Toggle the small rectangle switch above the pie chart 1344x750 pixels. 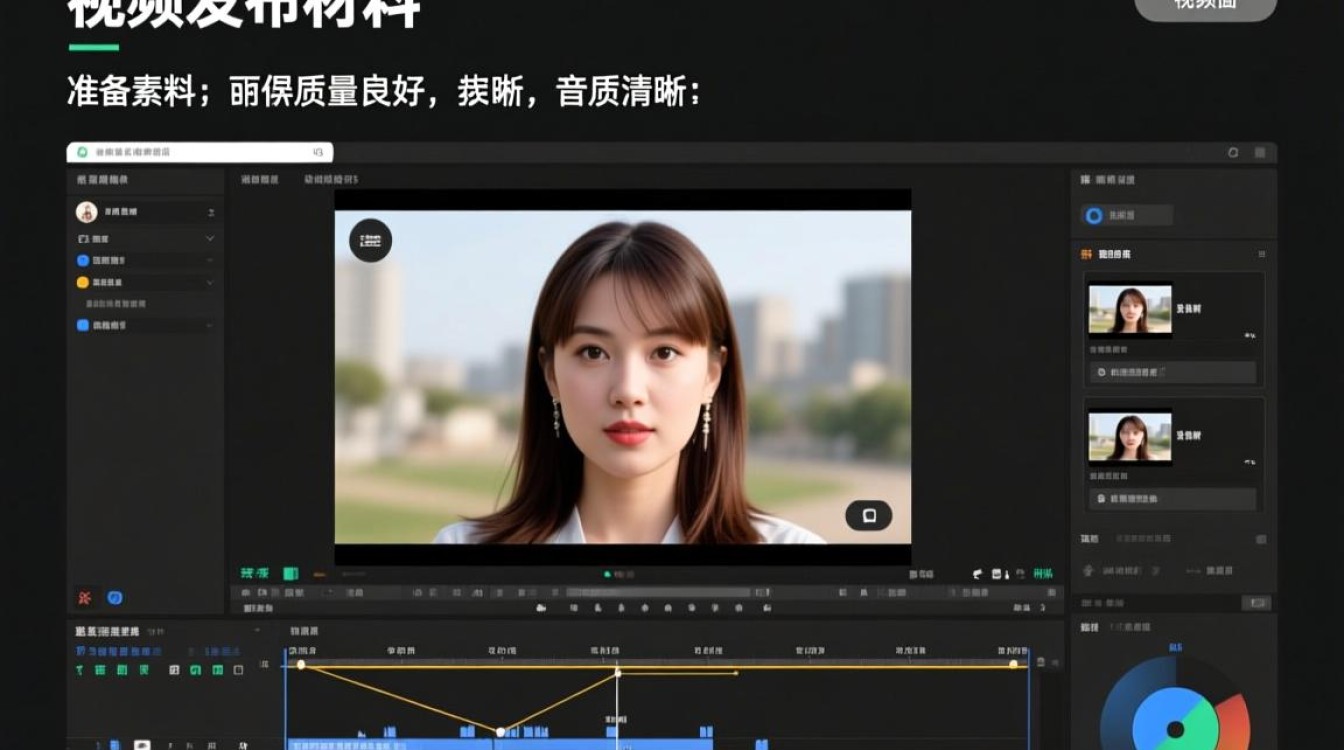(x=1256, y=603)
